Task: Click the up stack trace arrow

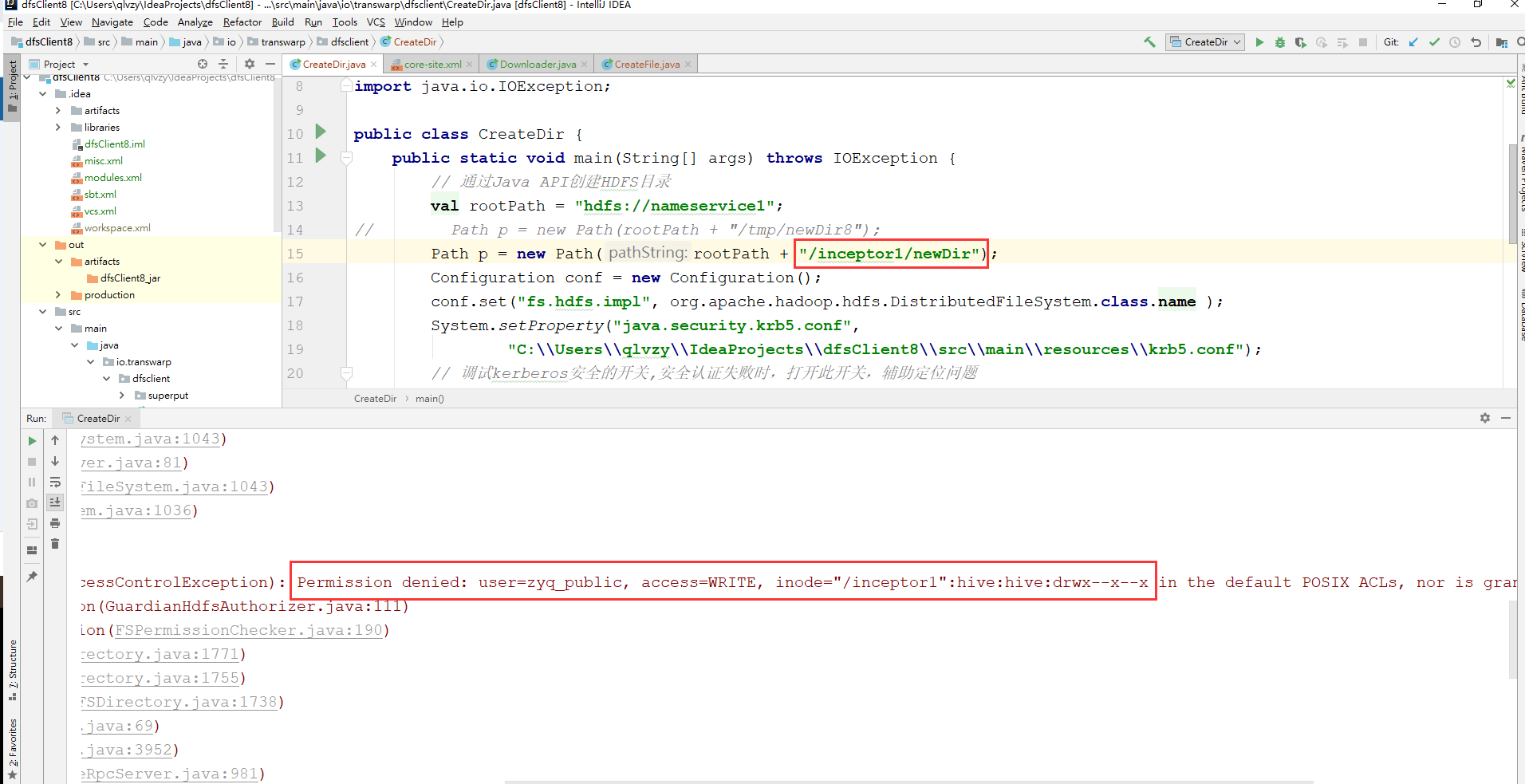Action: (x=55, y=440)
